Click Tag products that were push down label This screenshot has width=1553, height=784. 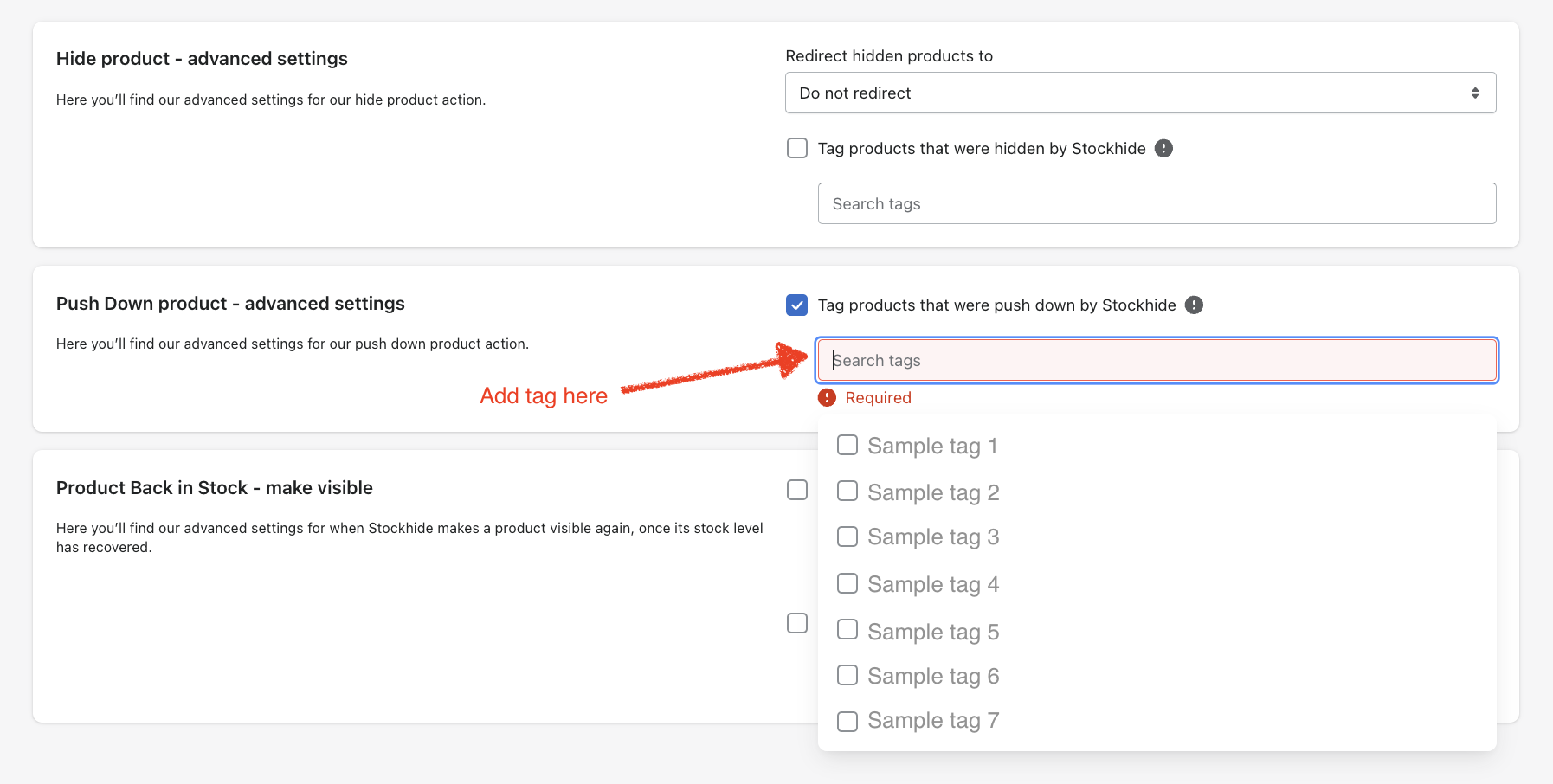(996, 305)
